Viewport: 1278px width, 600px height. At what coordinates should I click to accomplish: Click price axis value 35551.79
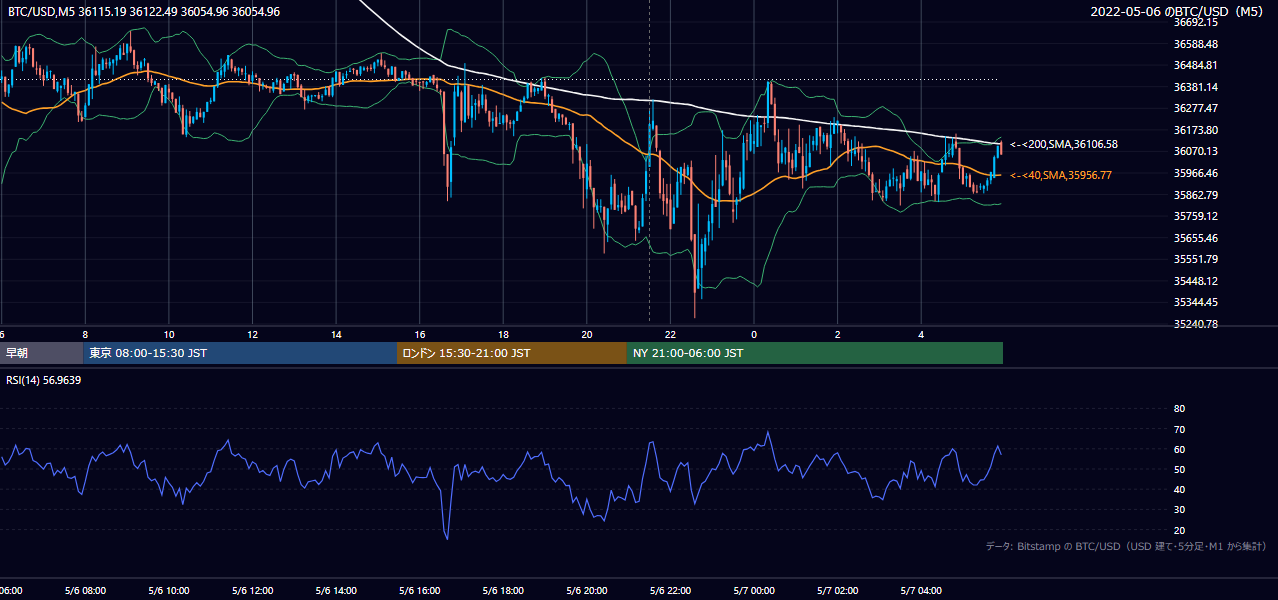[x=1196, y=259]
